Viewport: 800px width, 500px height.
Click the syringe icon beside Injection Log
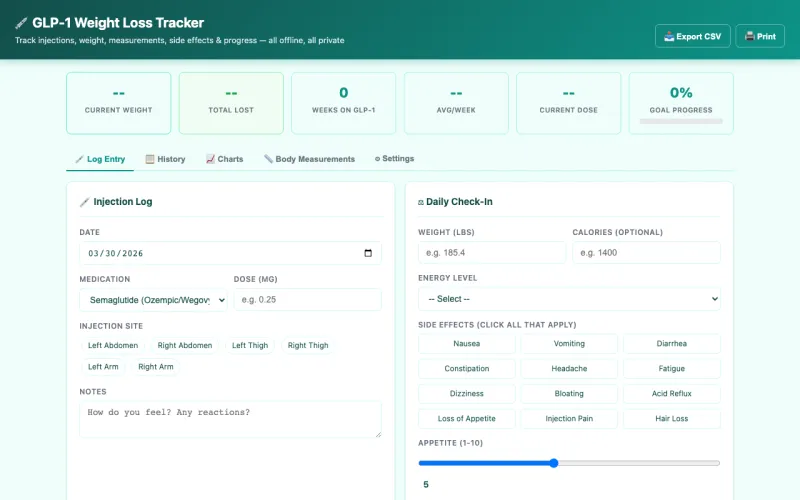[84, 202]
